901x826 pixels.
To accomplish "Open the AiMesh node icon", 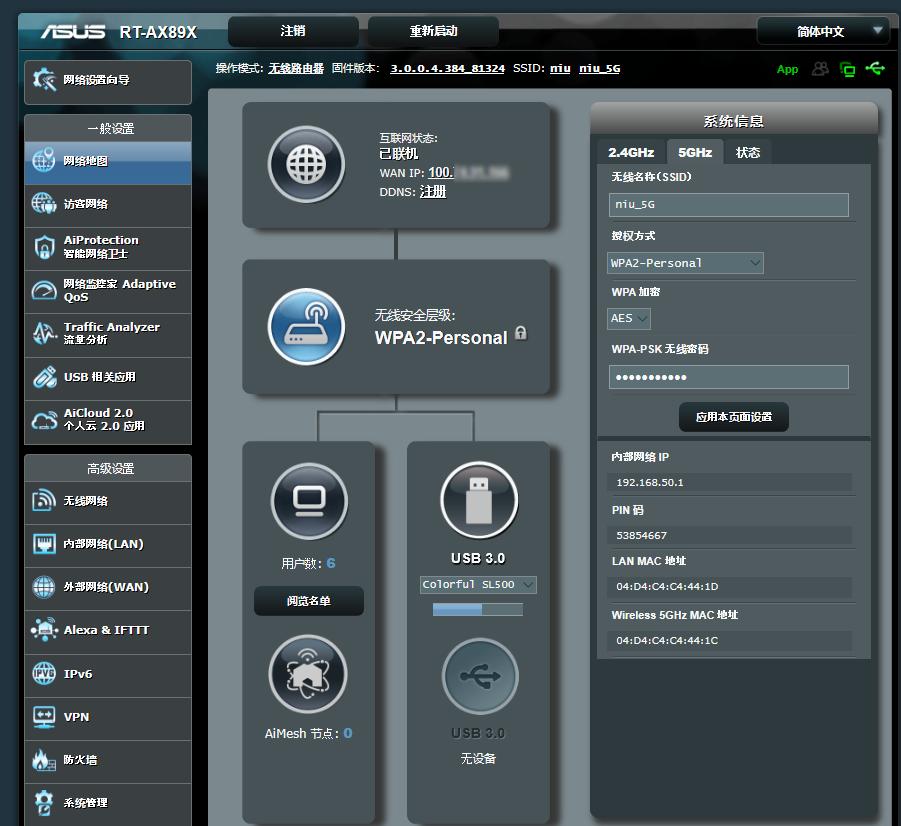I will pyautogui.click(x=308, y=675).
